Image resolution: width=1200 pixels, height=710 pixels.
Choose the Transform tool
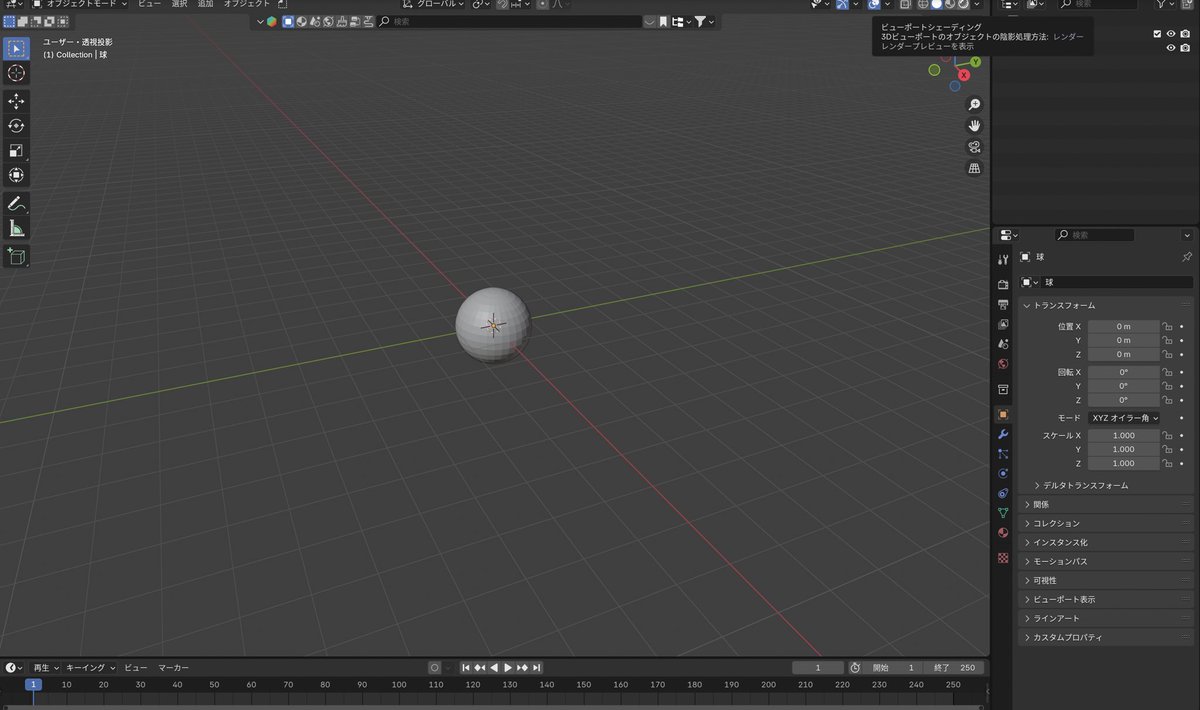click(x=16, y=176)
